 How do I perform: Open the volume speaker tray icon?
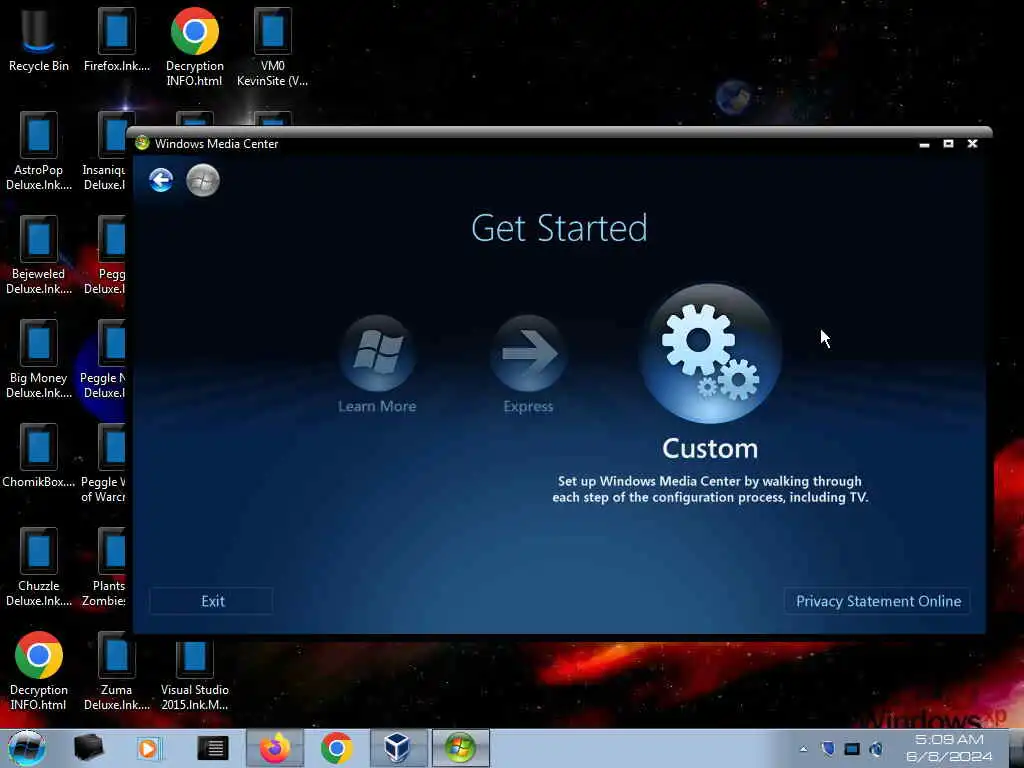coord(876,748)
